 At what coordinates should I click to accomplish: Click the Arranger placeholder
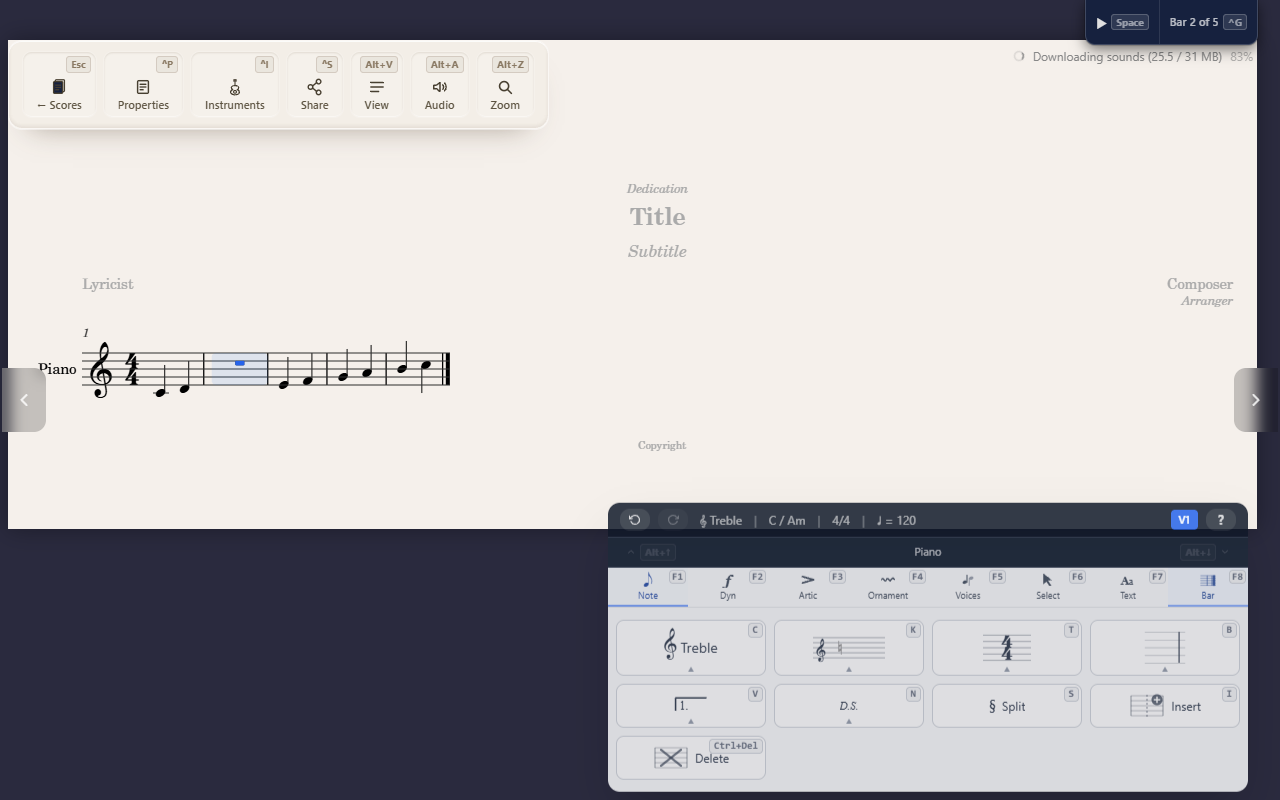[x=1206, y=301]
